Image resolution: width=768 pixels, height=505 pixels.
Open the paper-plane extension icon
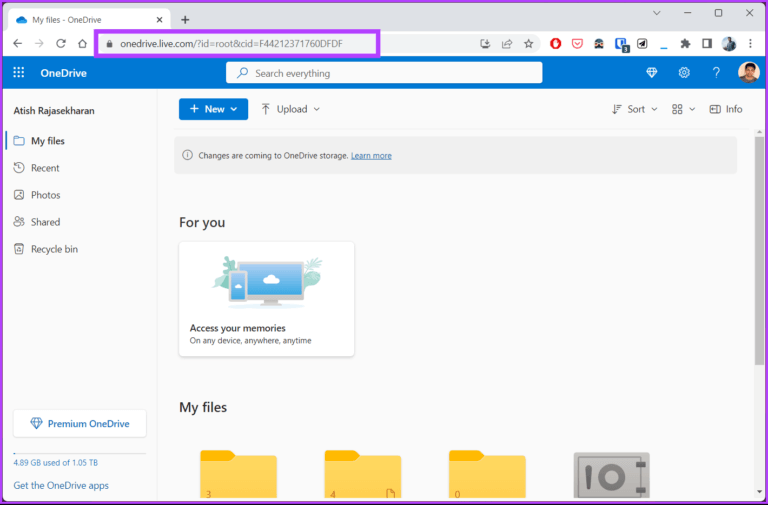point(642,44)
